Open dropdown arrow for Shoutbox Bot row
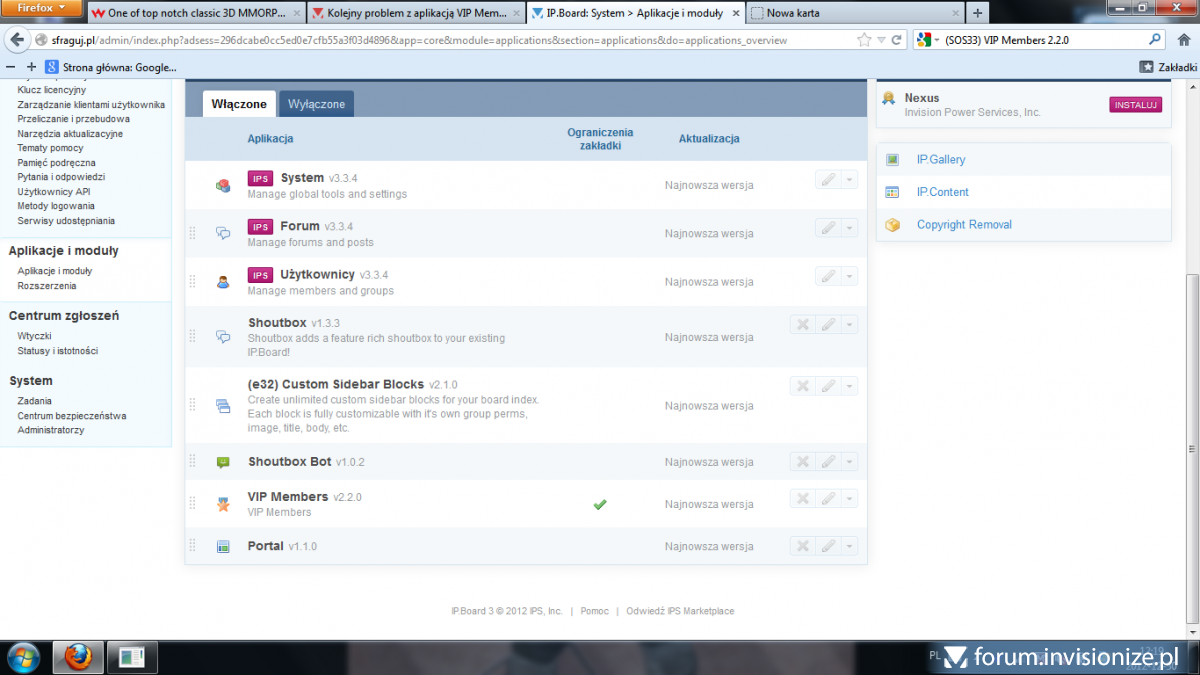The image size is (1200, 675). pos(849,461)
